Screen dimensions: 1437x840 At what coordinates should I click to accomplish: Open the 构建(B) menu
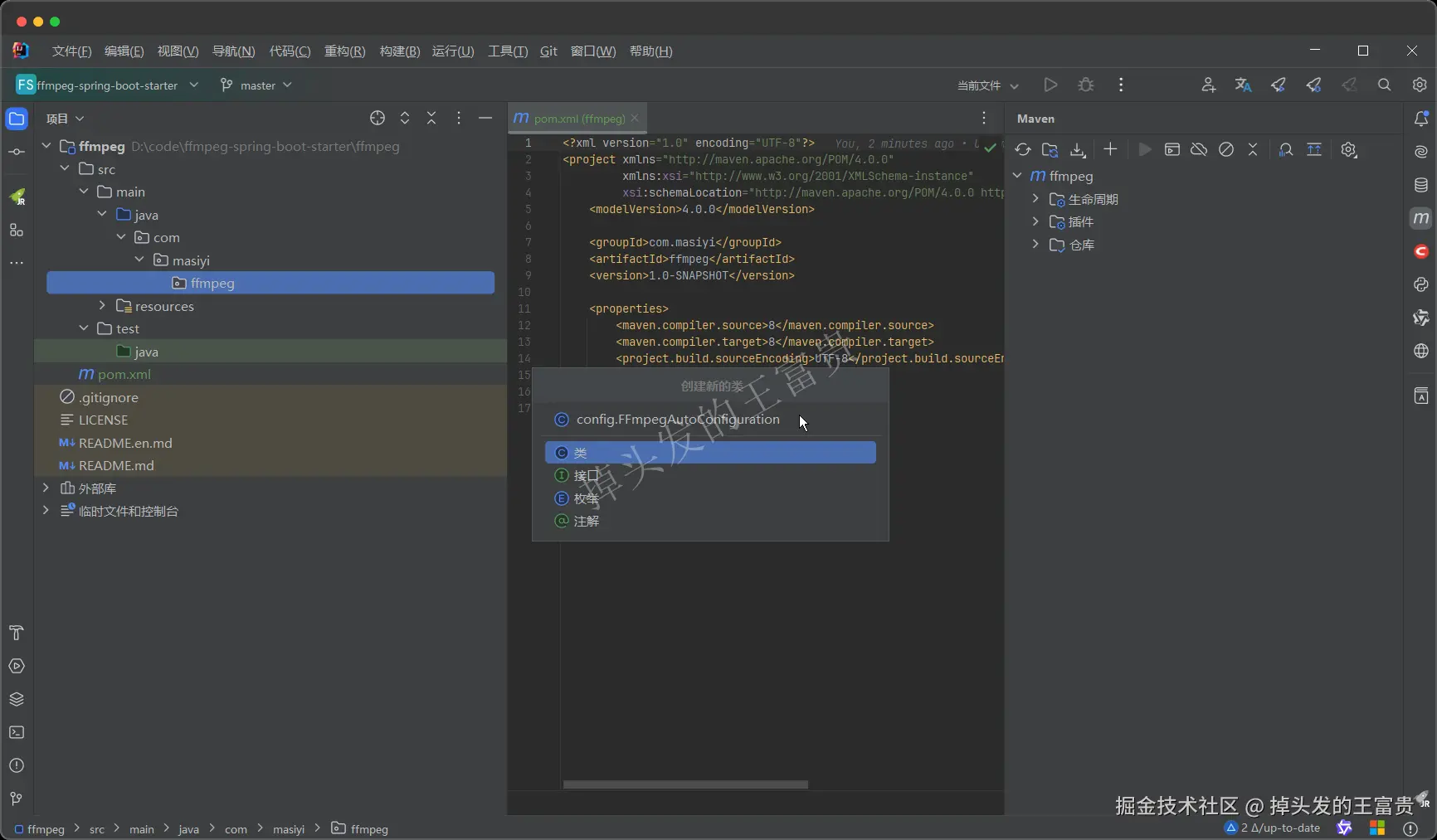tap(399, 51)
